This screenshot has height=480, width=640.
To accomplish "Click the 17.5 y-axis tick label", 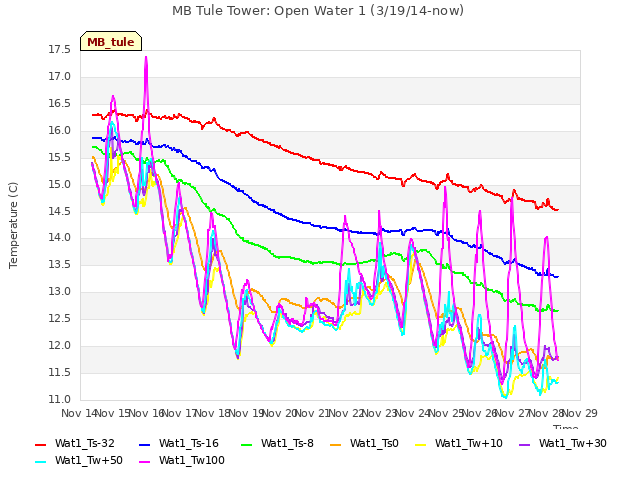I will click(60, 50).
